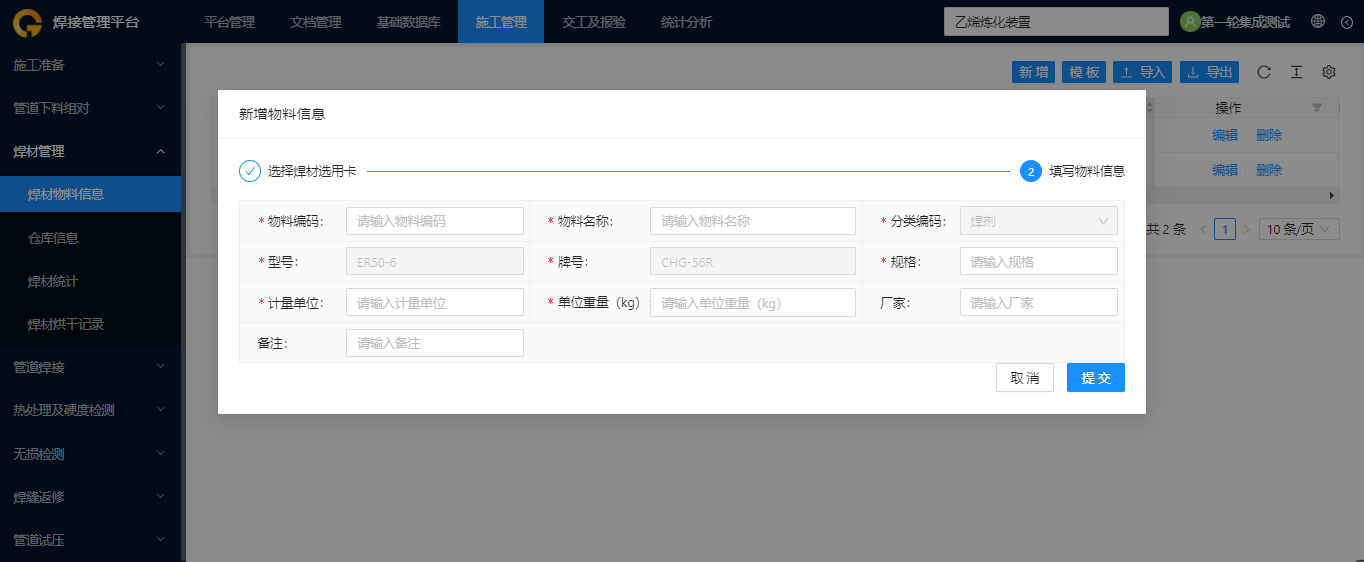
Task: Open the 统计分析 top tab
Action: click(687, 22)
